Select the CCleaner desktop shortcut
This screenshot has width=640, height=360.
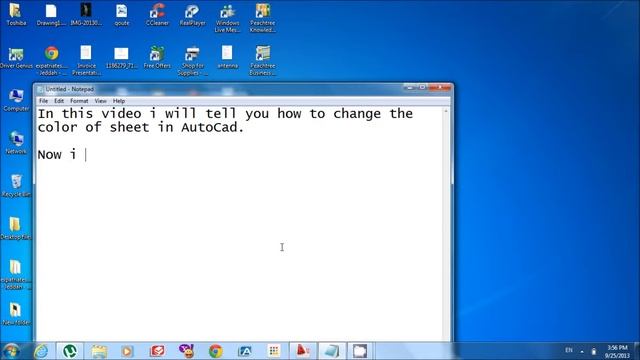pyautogui.click(x=157, y=15)
